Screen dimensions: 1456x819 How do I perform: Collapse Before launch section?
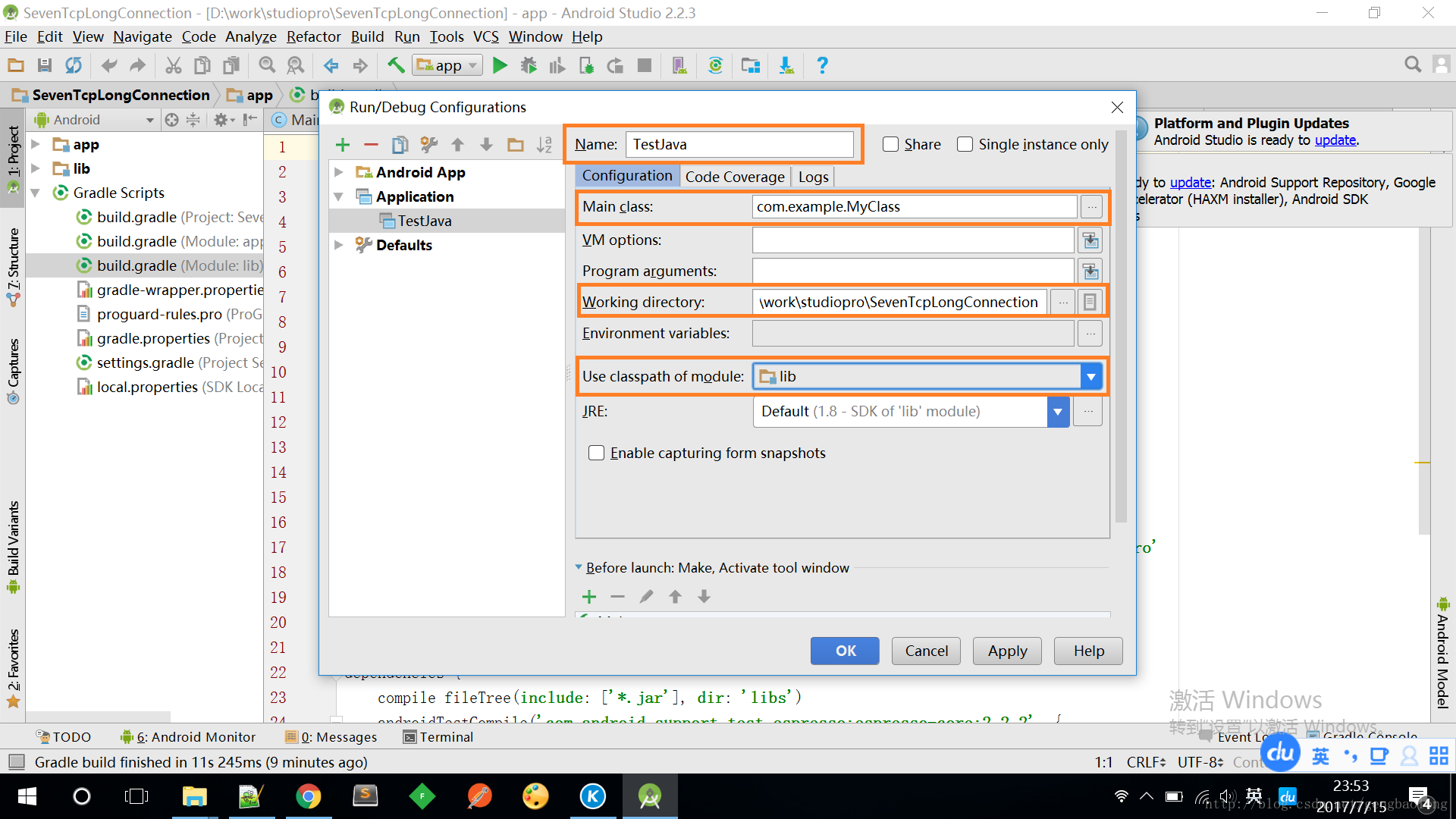click(579, 567)
